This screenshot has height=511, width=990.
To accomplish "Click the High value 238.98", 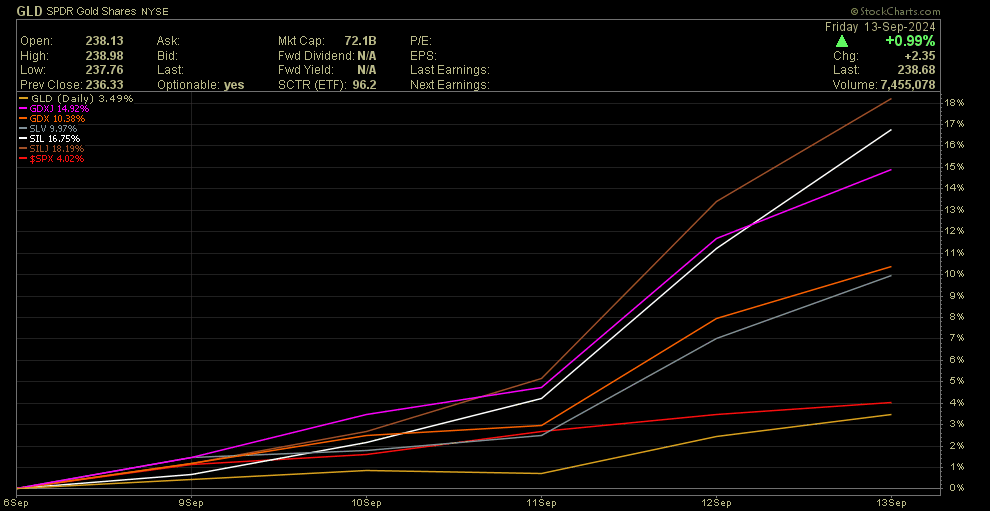I will point(103,56).
